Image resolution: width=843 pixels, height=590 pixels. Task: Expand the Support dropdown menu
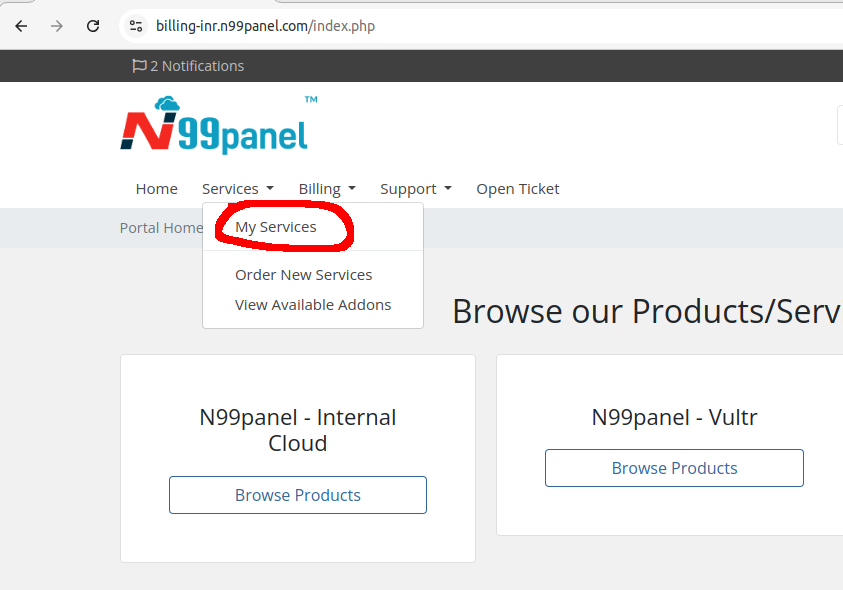click(415, 189)
